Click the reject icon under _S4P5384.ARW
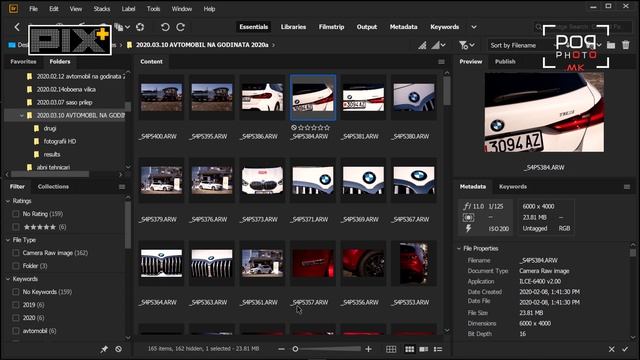 294,127
